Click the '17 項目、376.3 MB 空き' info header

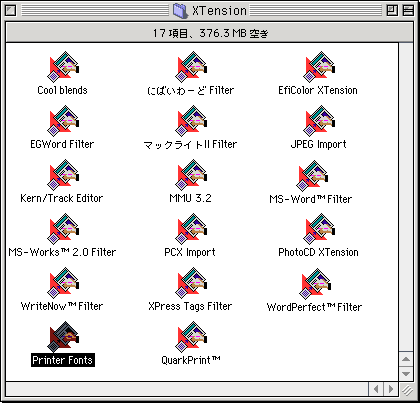210,33
